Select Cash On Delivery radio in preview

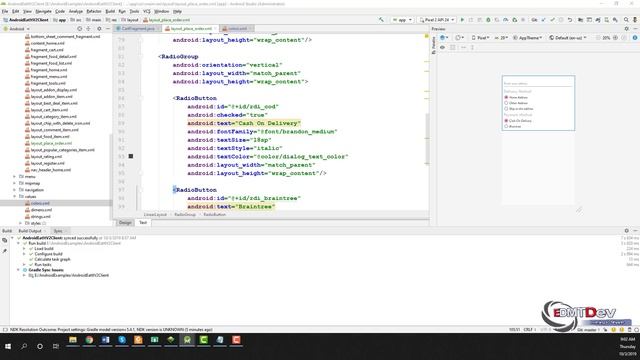coord(506,121)
